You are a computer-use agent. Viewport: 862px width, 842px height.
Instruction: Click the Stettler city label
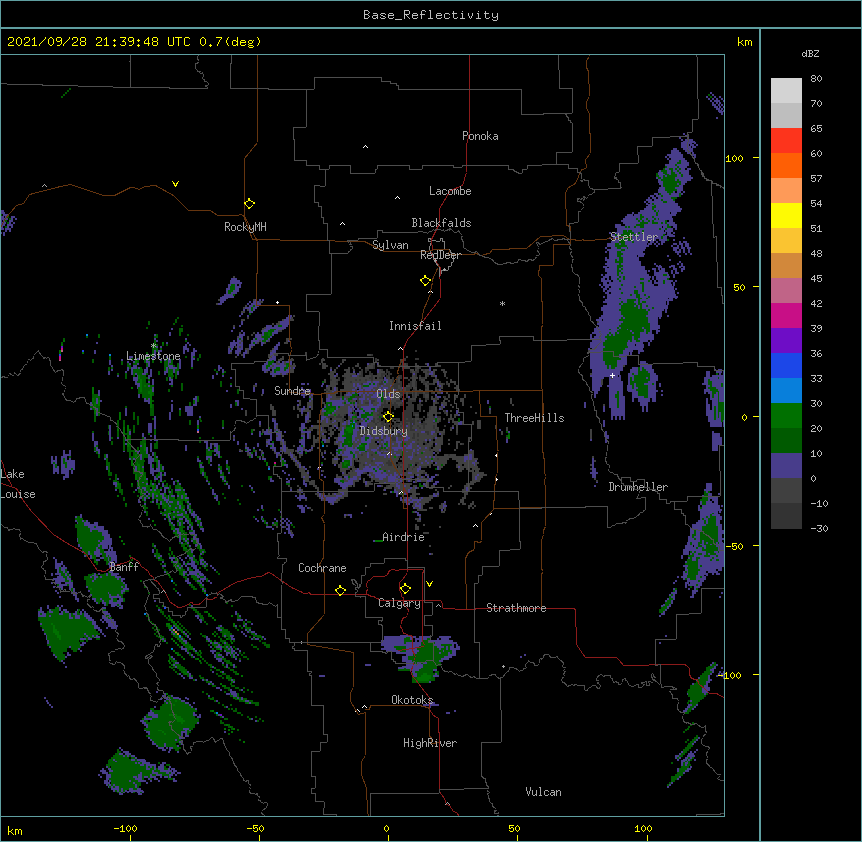pos(634,237)
